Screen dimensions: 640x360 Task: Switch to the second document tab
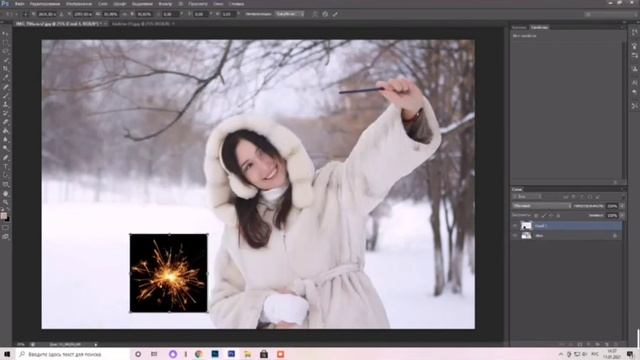pyautogui.click(x=141, y=24)
